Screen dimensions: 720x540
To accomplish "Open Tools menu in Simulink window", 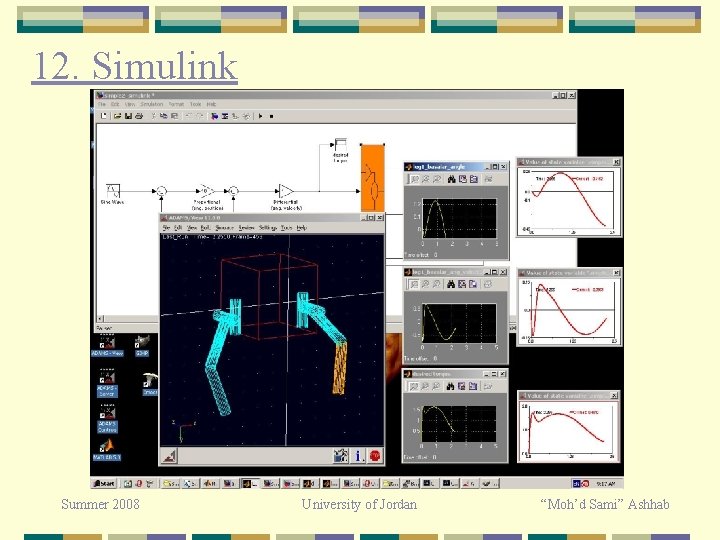I will [196, 104].
